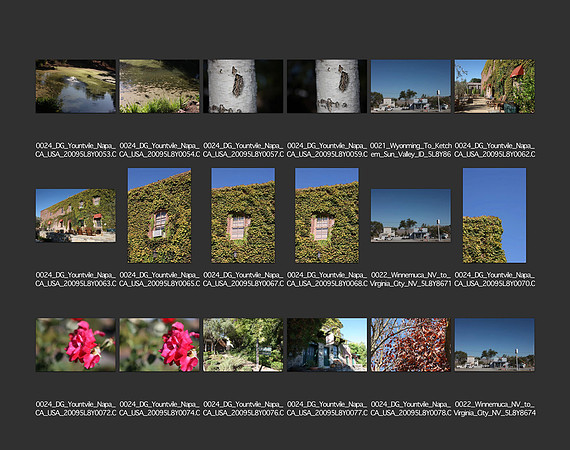This screenshot has width=570, height=450.
Task: Select the 0021_Wyoming_To_Ketchem street scene thumbnail
Action: pos(411,86)
